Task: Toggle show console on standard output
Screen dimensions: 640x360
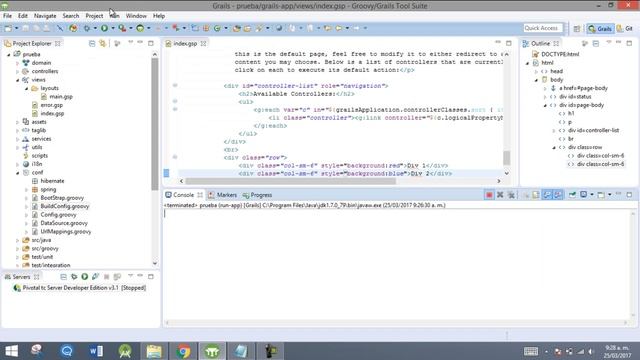Action: 547,195
